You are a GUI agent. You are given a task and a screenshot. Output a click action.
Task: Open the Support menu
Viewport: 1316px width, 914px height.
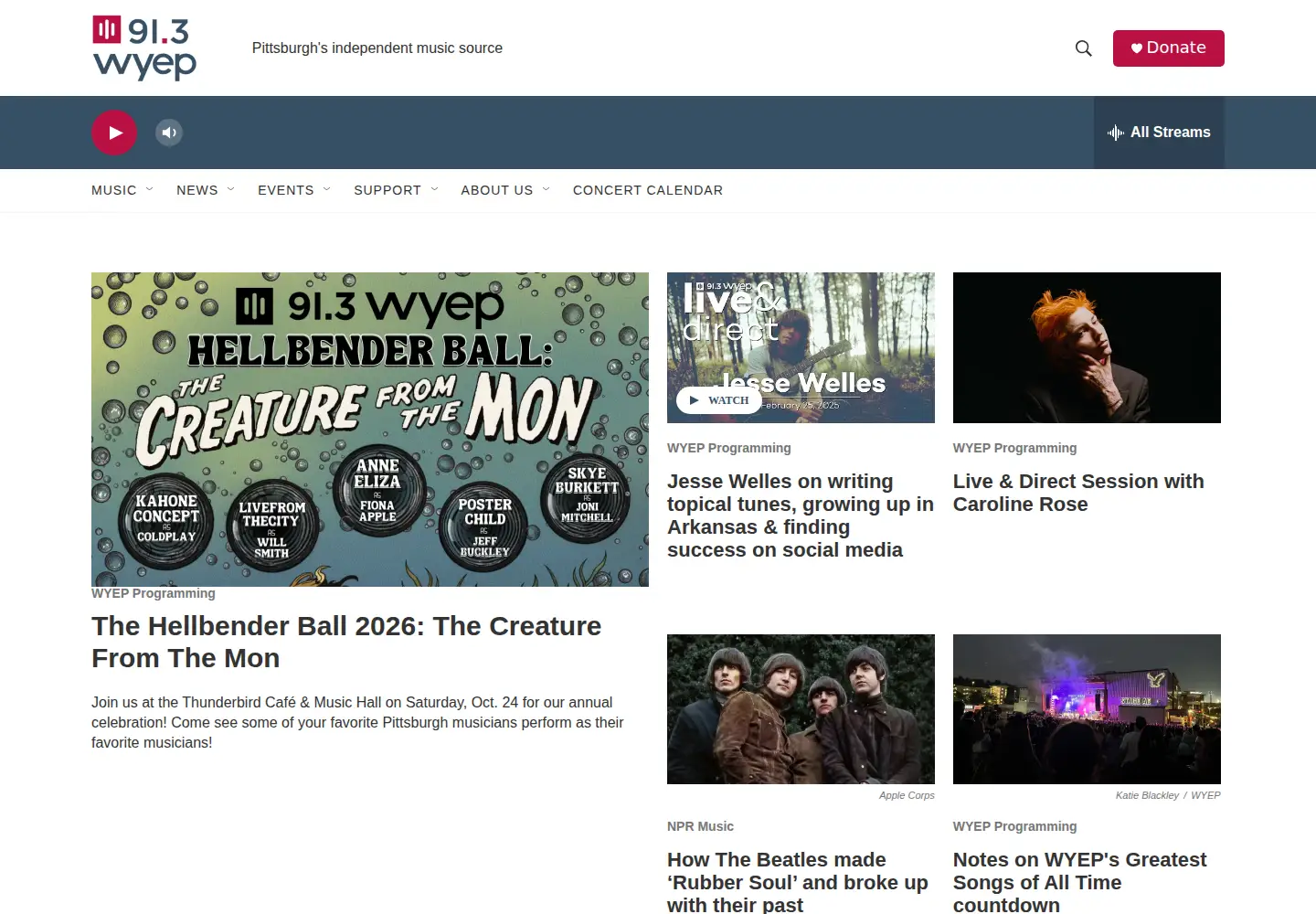[387, 190]
